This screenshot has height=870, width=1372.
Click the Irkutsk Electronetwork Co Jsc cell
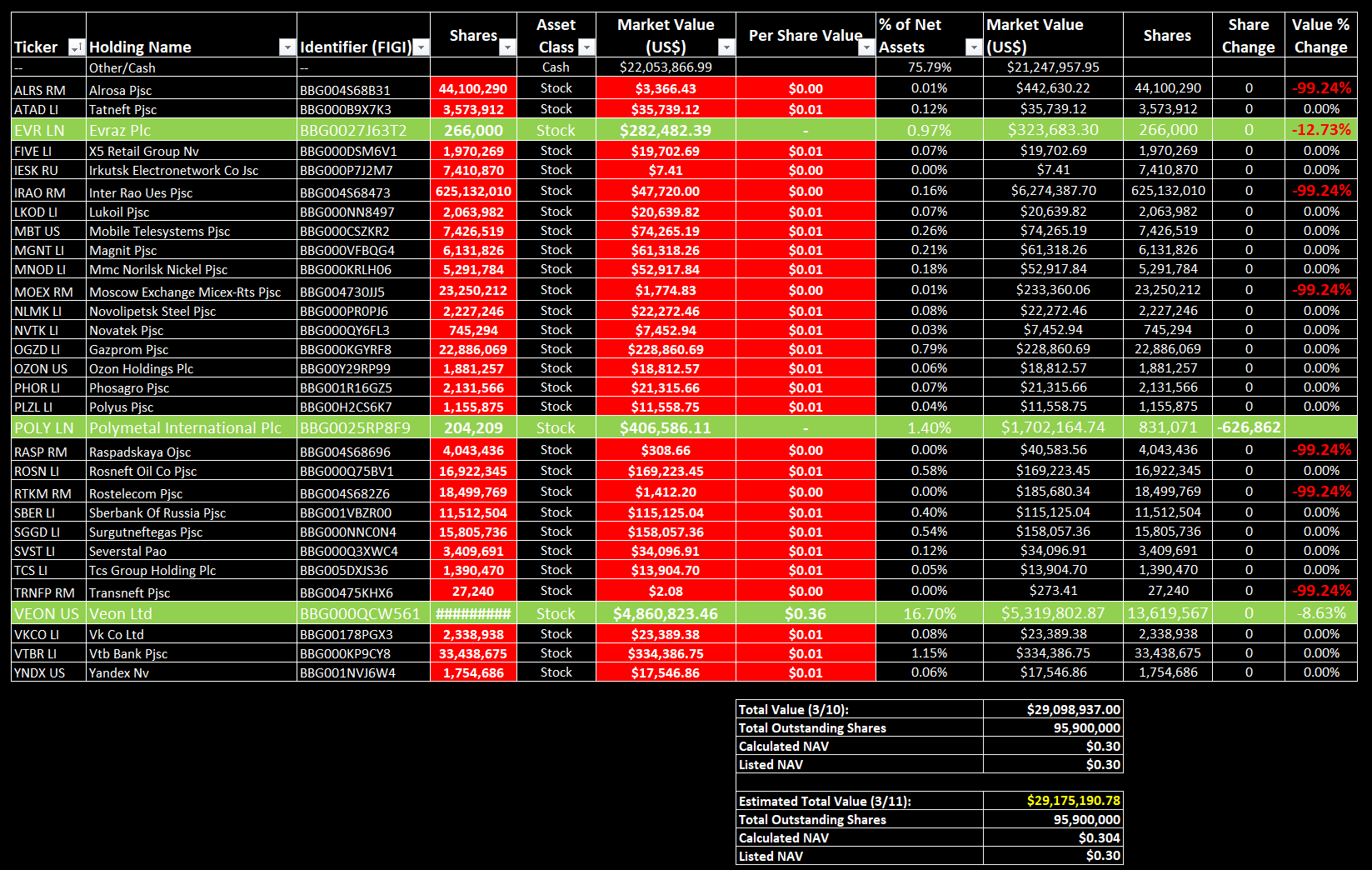pyautogui.click(x=192, y=170)
